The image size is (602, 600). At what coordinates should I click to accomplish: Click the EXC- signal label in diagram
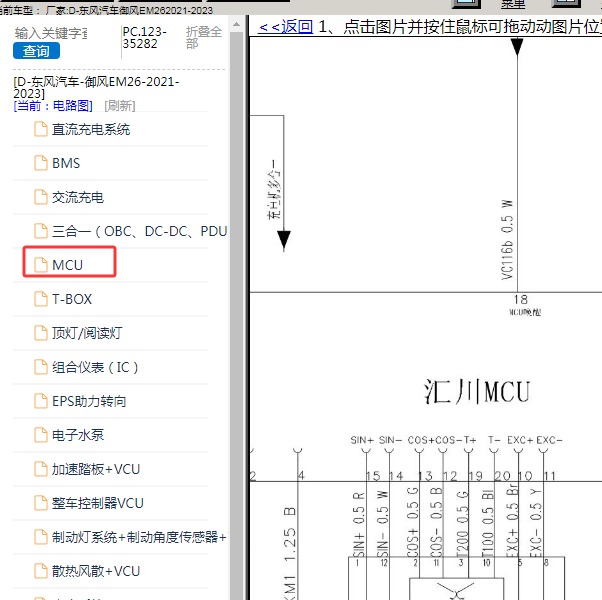coord(549,440)
